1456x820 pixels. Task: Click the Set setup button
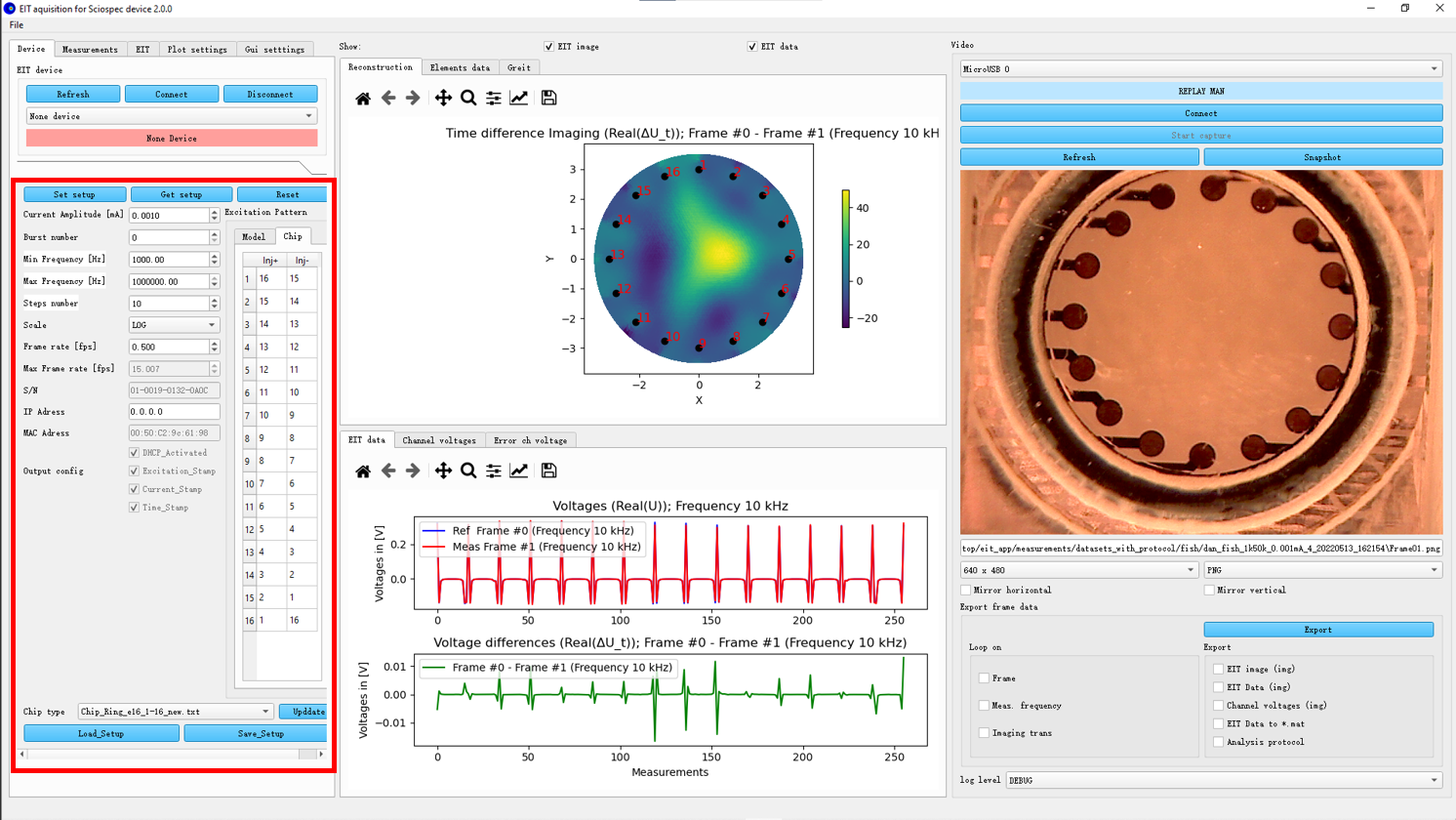[x=75, y=194]
